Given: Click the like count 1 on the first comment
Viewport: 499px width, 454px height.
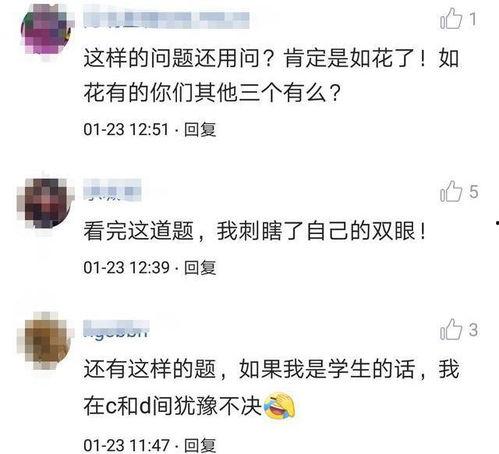Looking at the screenshot, I should point(473,19).
